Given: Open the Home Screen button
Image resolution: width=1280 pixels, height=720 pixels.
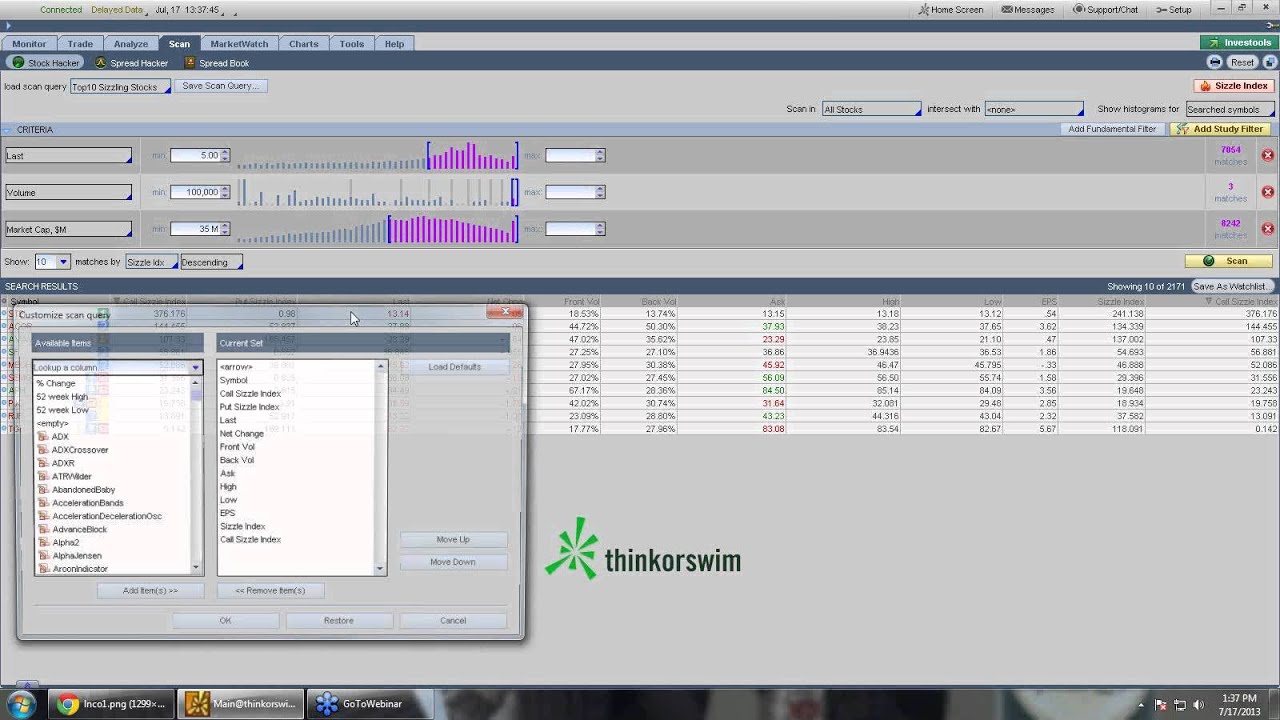Looking at the screenshot, I should tap(951, 9).
